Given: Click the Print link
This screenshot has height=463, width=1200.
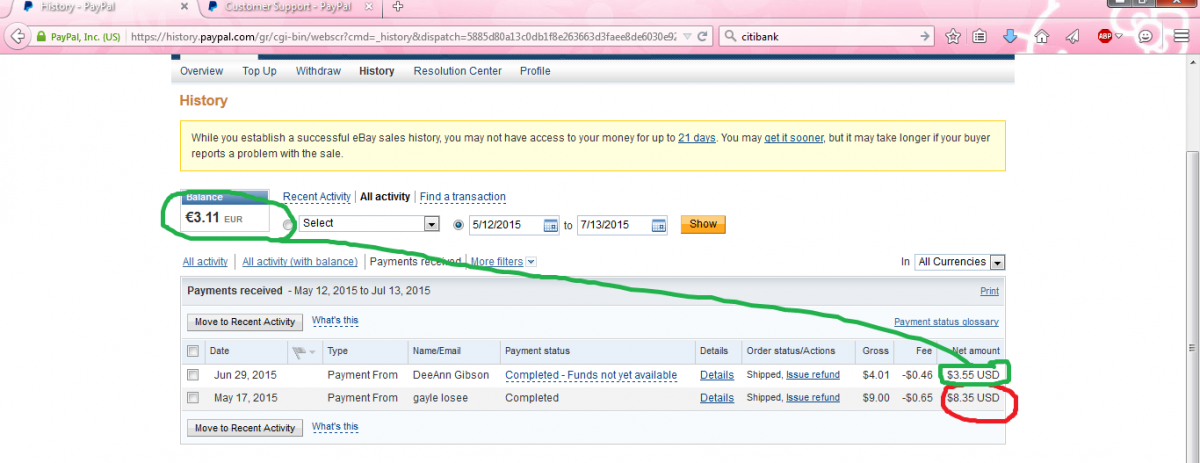Looking at the screenshot, I should point(989,292).
